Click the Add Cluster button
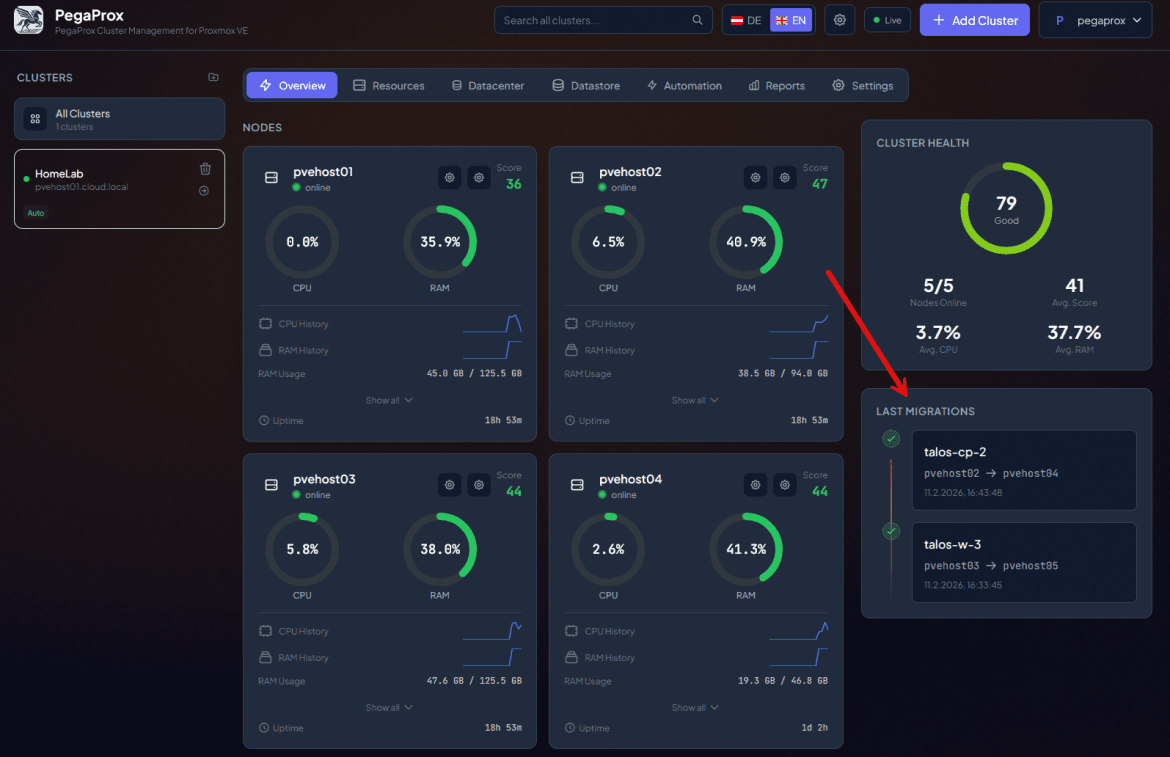 (975, 20)
